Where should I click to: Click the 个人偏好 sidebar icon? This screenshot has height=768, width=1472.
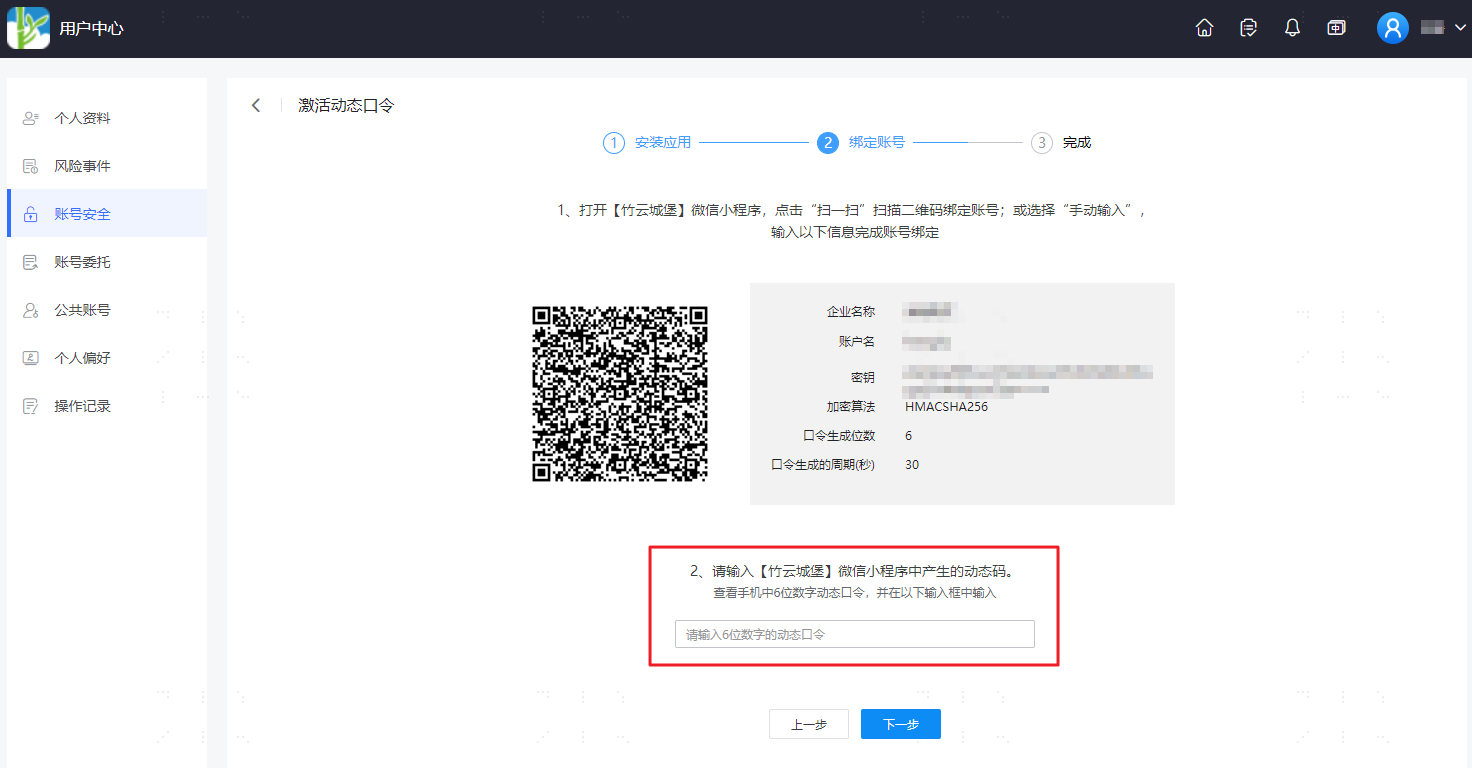point(31,358)
